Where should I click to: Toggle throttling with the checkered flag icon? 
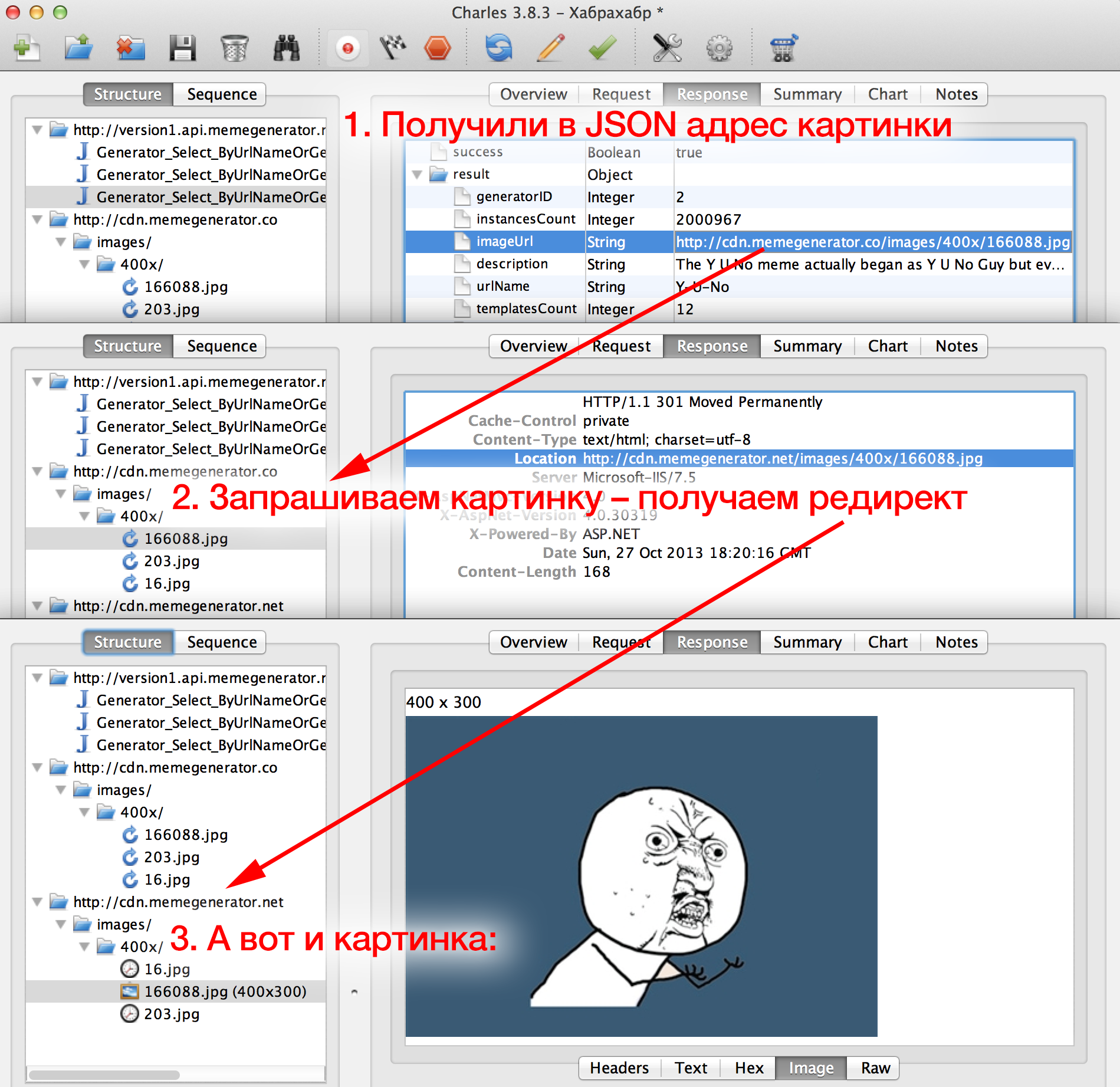pos(393,47)
